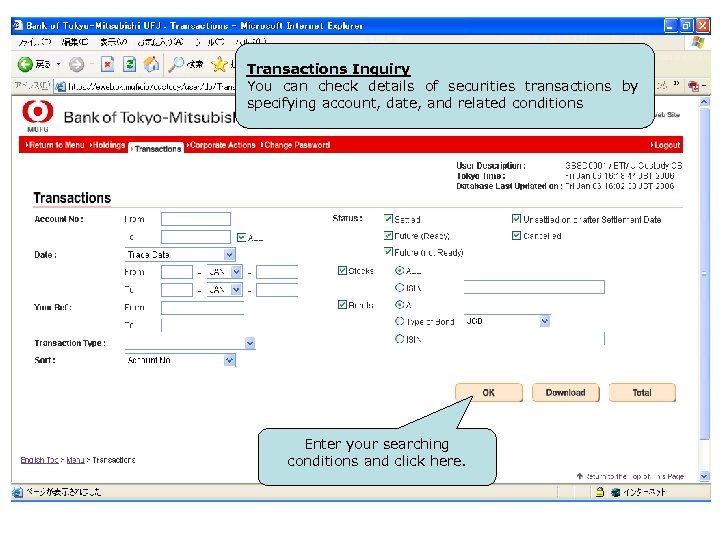Follow the English Top breadcrumb link
Viewport: 720px width, 540px height.
(39, 460)
